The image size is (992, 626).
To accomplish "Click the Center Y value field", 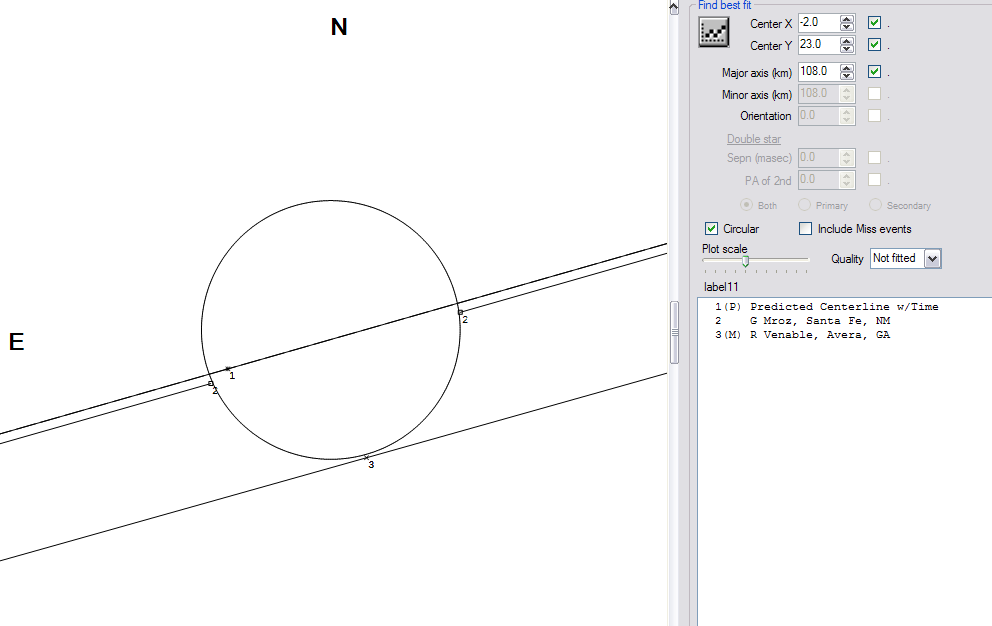I will tap(819, 45).
